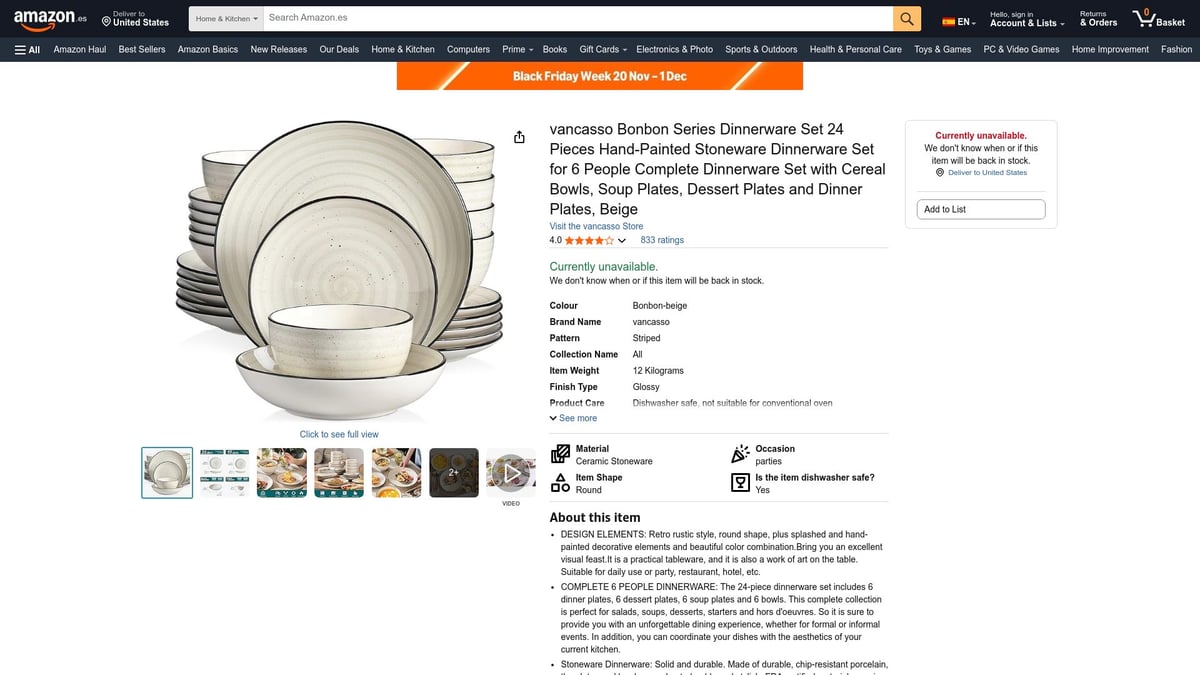1200x675 pixels.
Task: Click the orange search magnifier button
Action: (906, 18)
